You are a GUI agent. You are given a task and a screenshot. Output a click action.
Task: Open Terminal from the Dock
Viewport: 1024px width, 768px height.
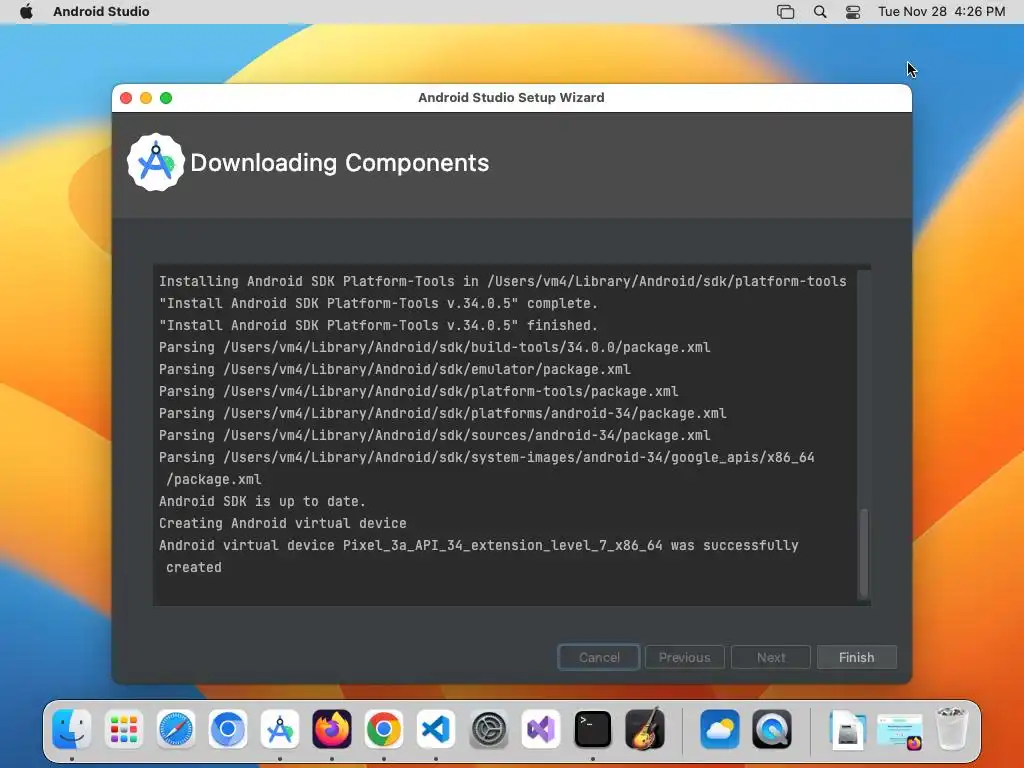coord(592,728)
